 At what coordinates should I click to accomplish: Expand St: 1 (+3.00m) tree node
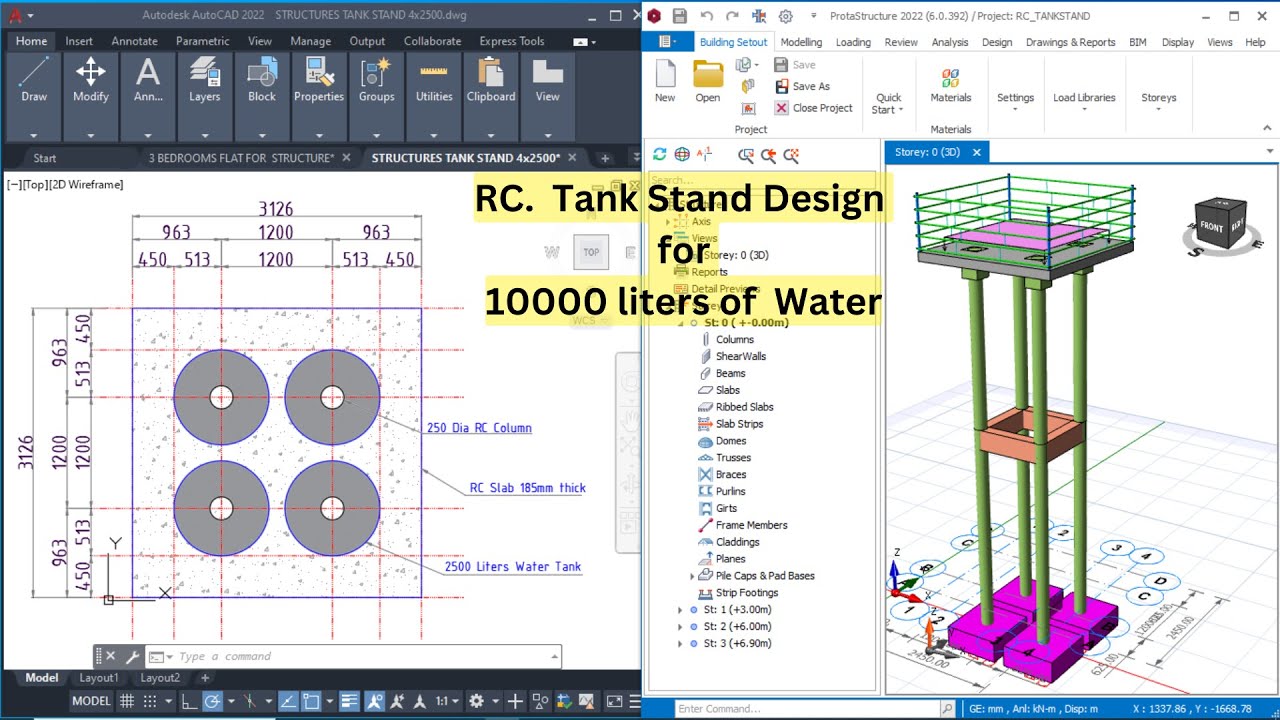pos(680,610)
